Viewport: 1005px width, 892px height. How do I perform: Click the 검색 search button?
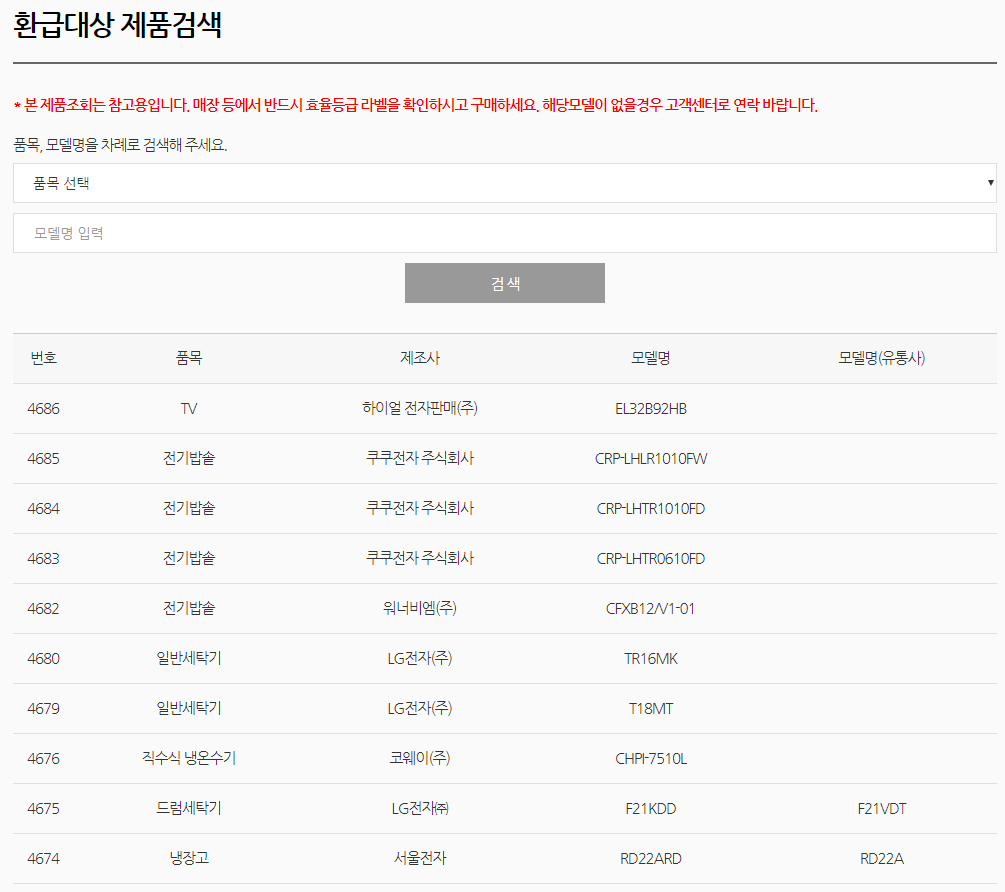pos(504,283)
